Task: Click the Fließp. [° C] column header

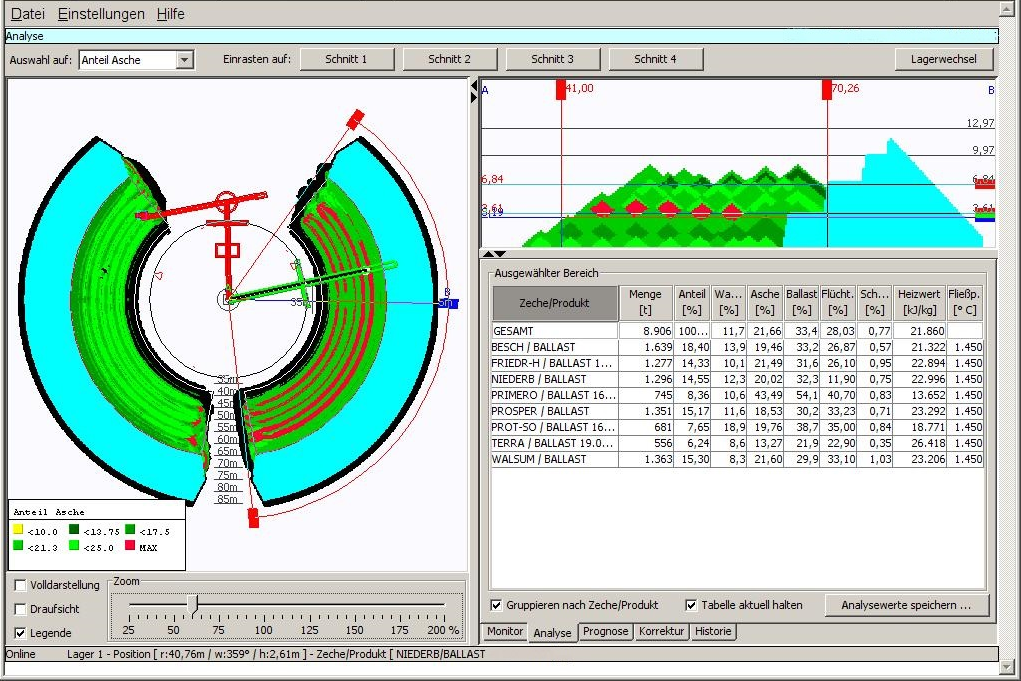Action: pos(965,303)
